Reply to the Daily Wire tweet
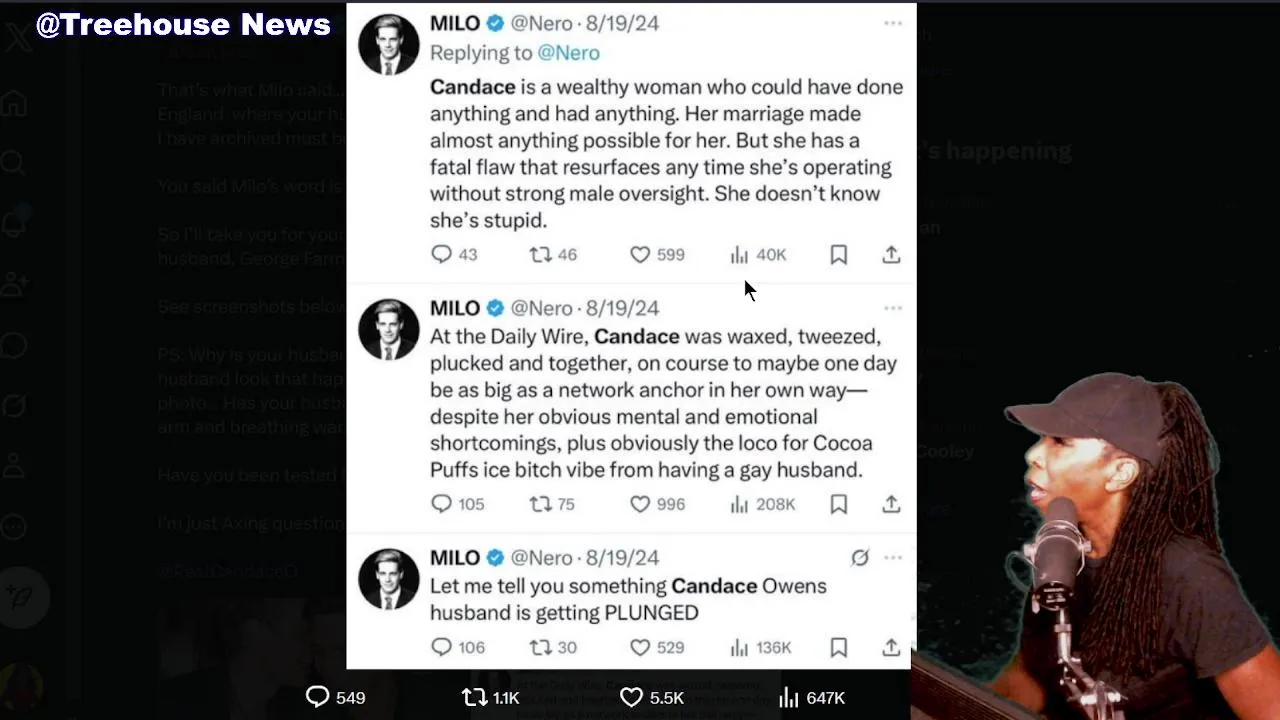The height and width of the screenshot is (720, 1280). (x=441, y=504)
